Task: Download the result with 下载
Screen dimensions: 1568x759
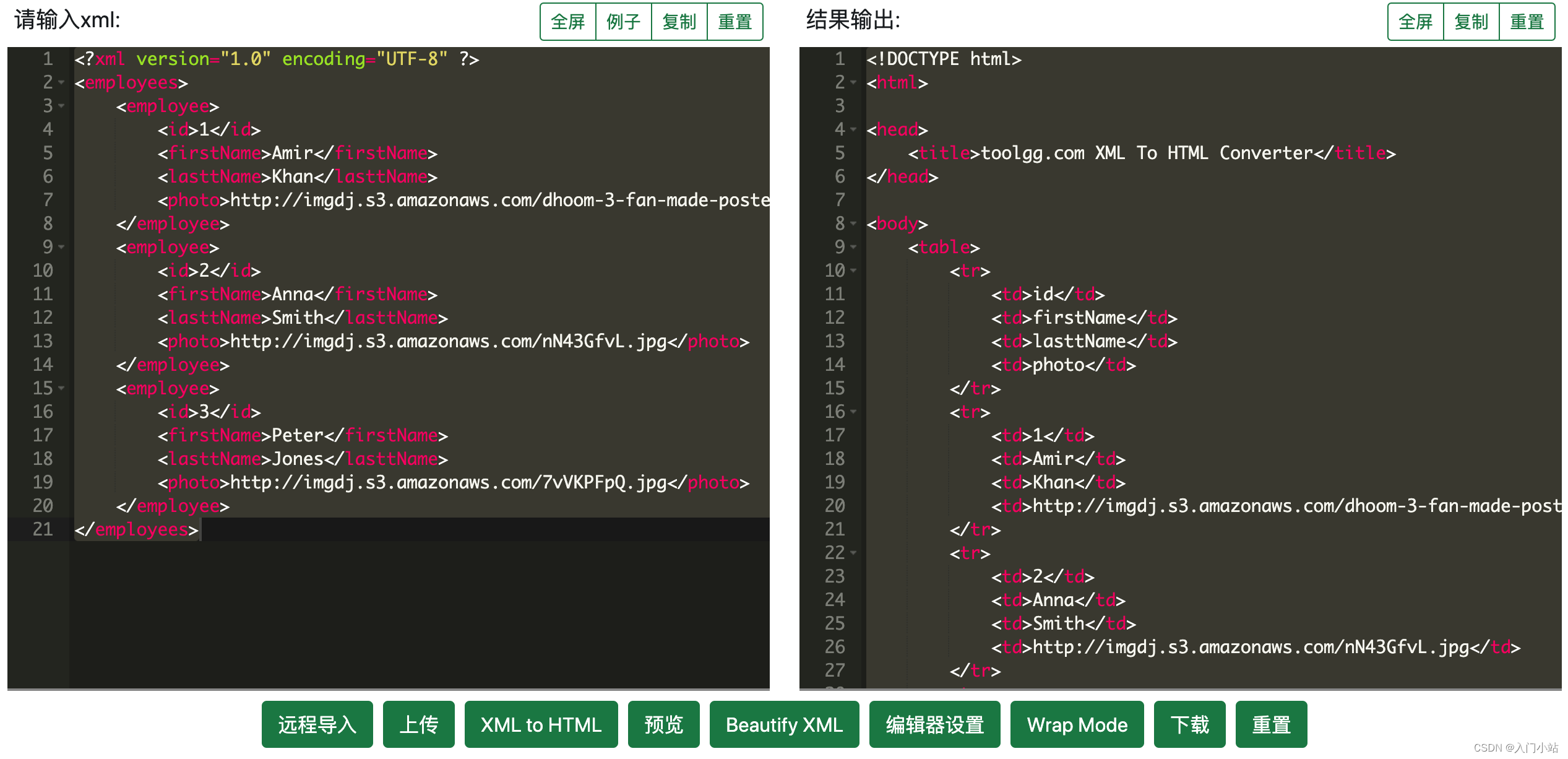Action: click(x=1189, y=724)
